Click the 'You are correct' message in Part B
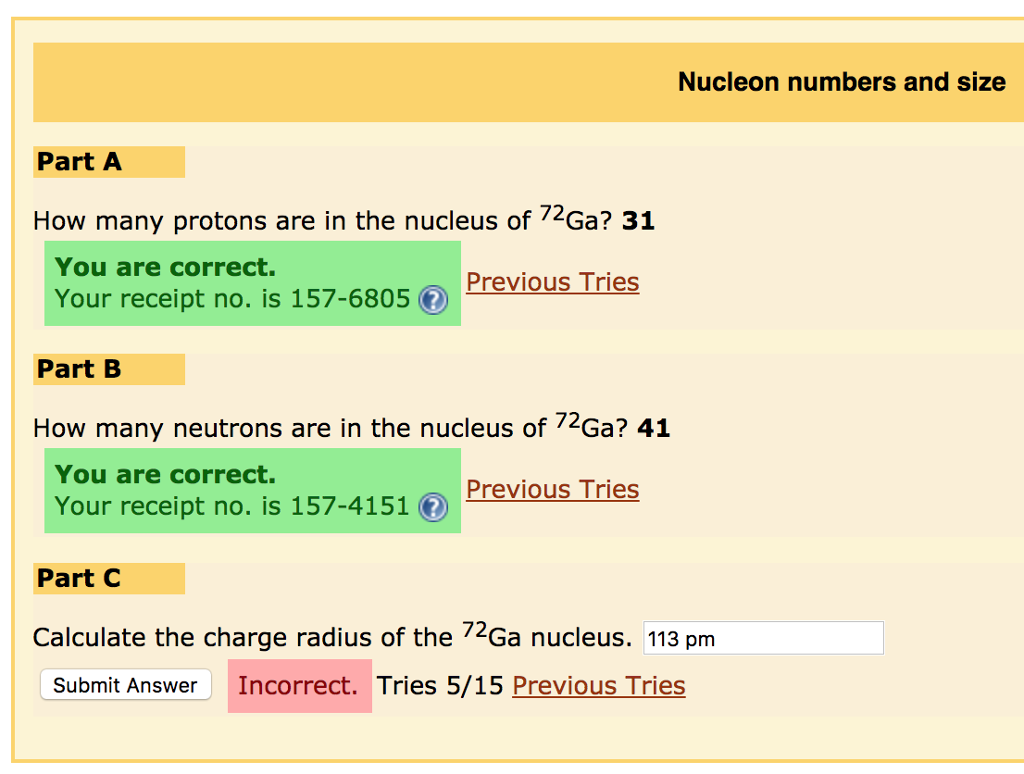The width and height of the screenshot is (1024, 774). (165, 474)
